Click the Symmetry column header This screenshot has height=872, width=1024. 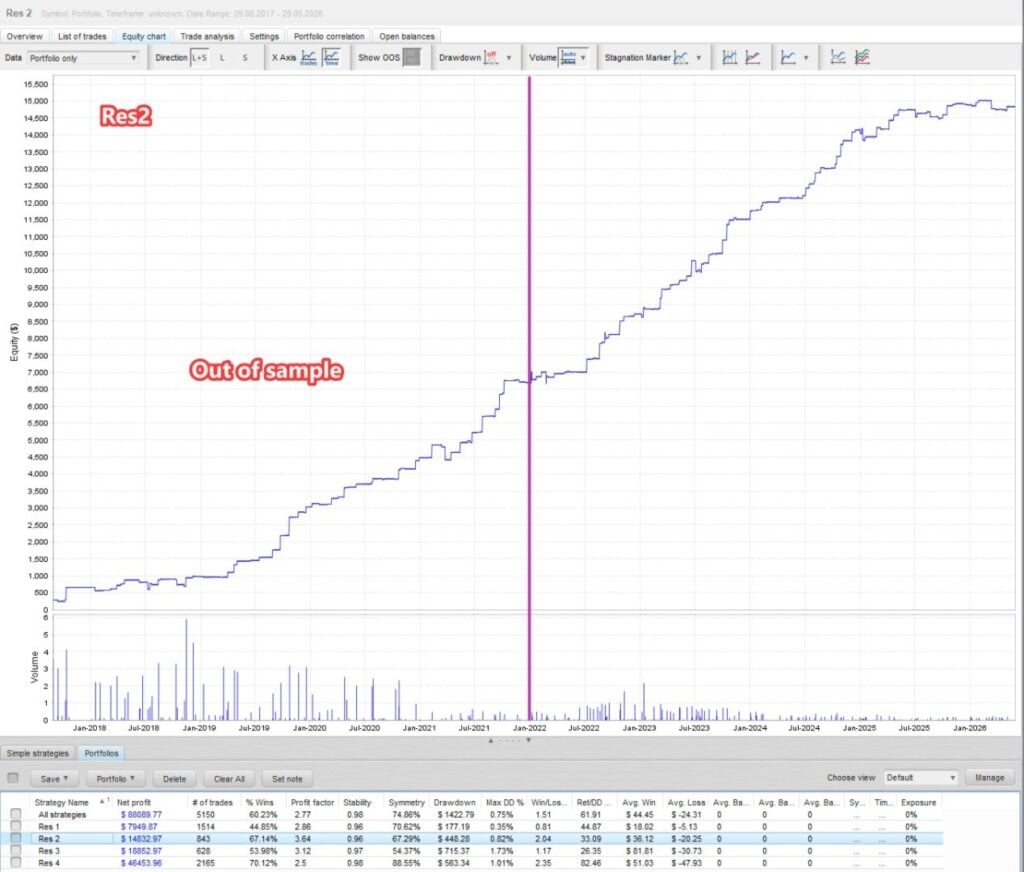coord(406,803)
